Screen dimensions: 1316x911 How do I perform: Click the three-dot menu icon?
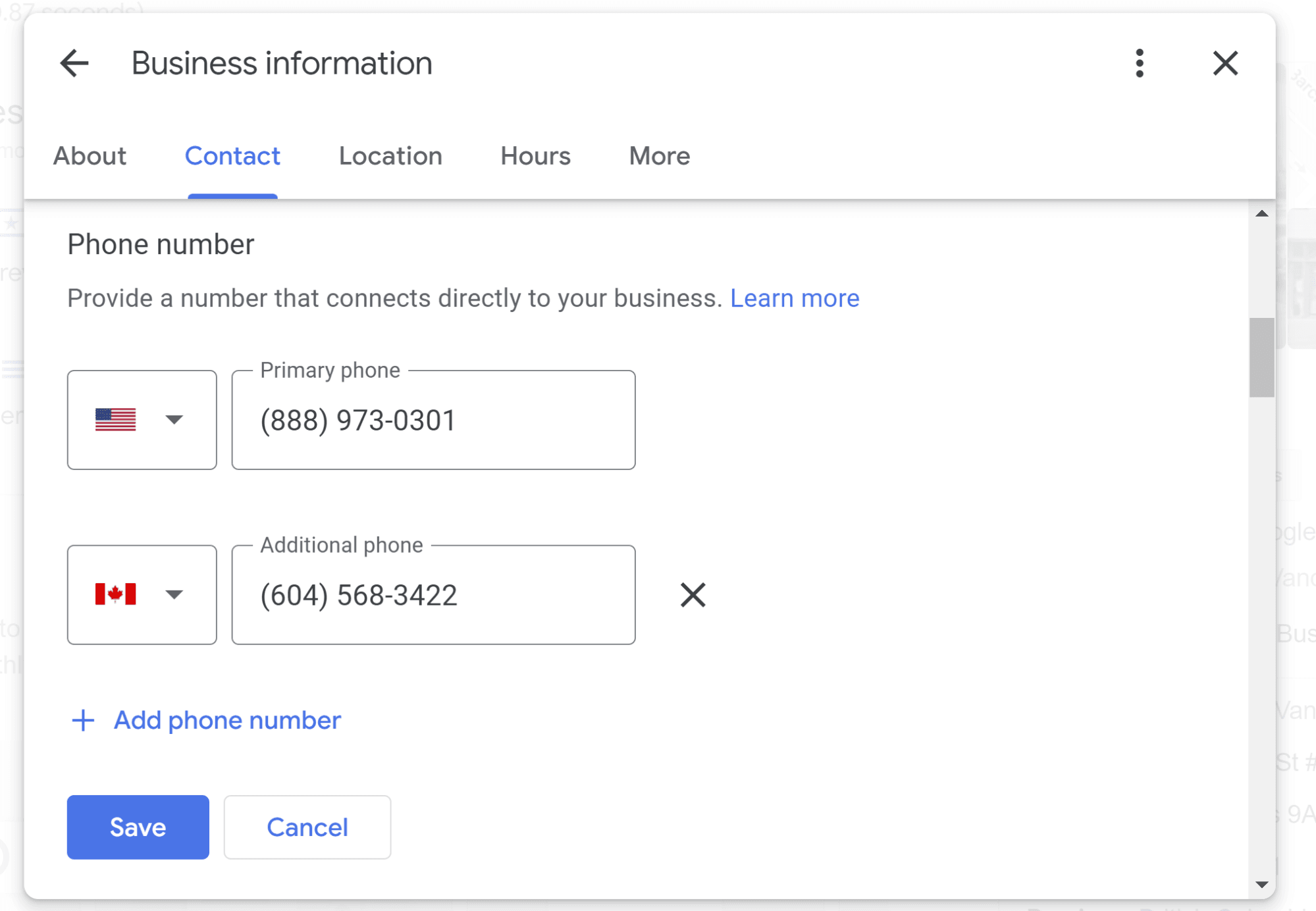click(x=1140, y=63)
